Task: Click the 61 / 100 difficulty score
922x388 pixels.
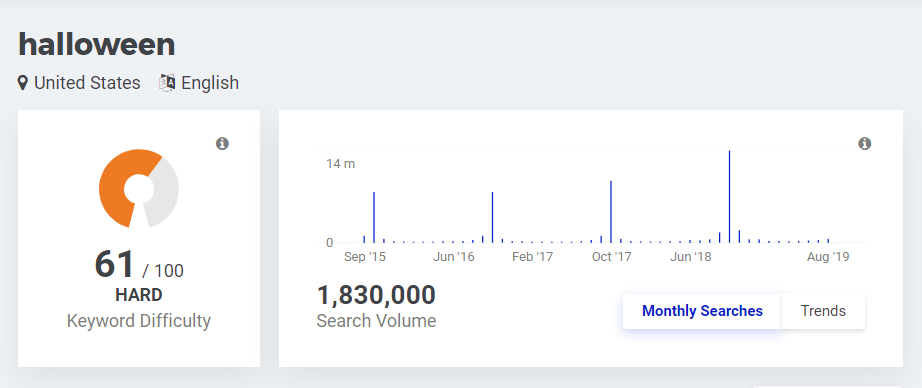Action: click(x=139, y=265)
